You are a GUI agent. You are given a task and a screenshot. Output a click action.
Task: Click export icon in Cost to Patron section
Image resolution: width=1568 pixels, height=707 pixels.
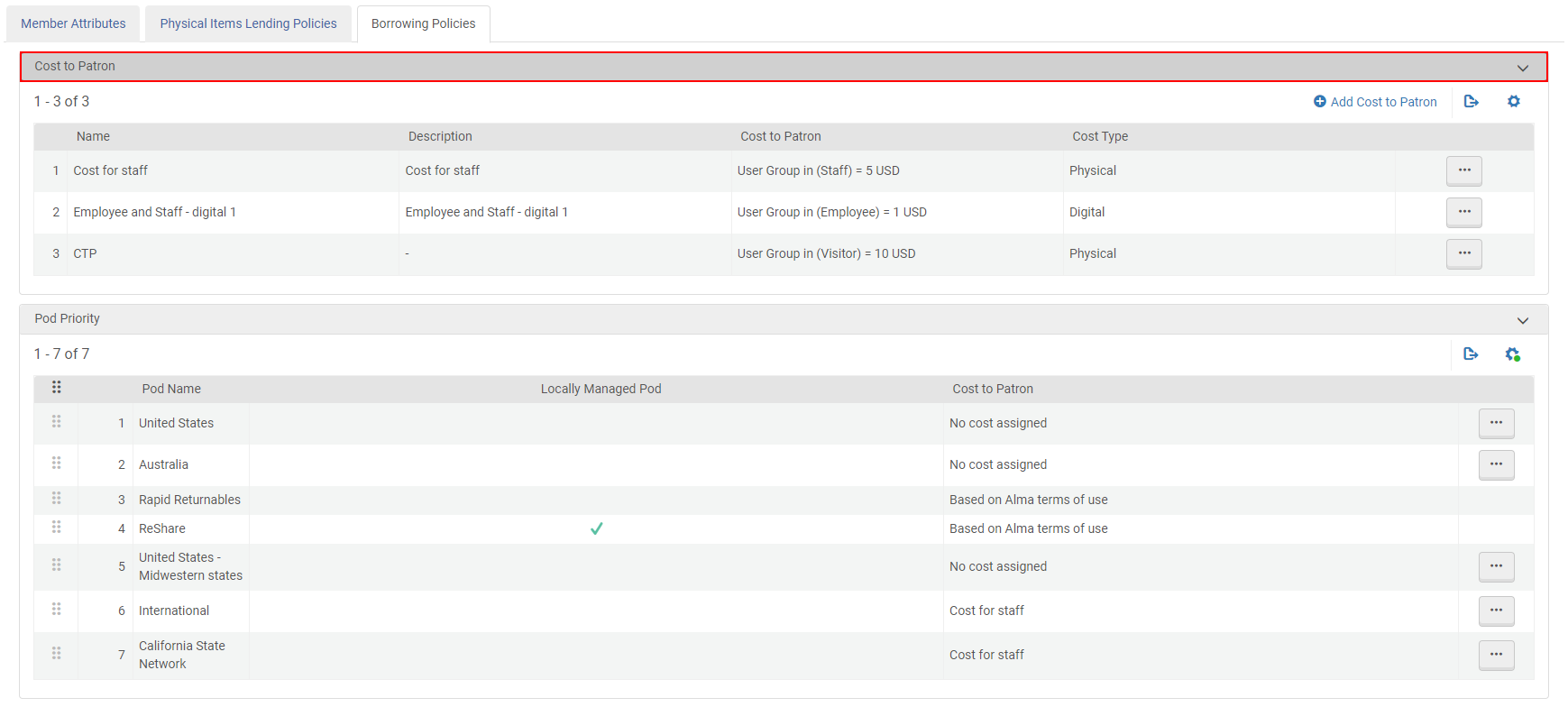pyautogui.click(x=1471, y=102)
